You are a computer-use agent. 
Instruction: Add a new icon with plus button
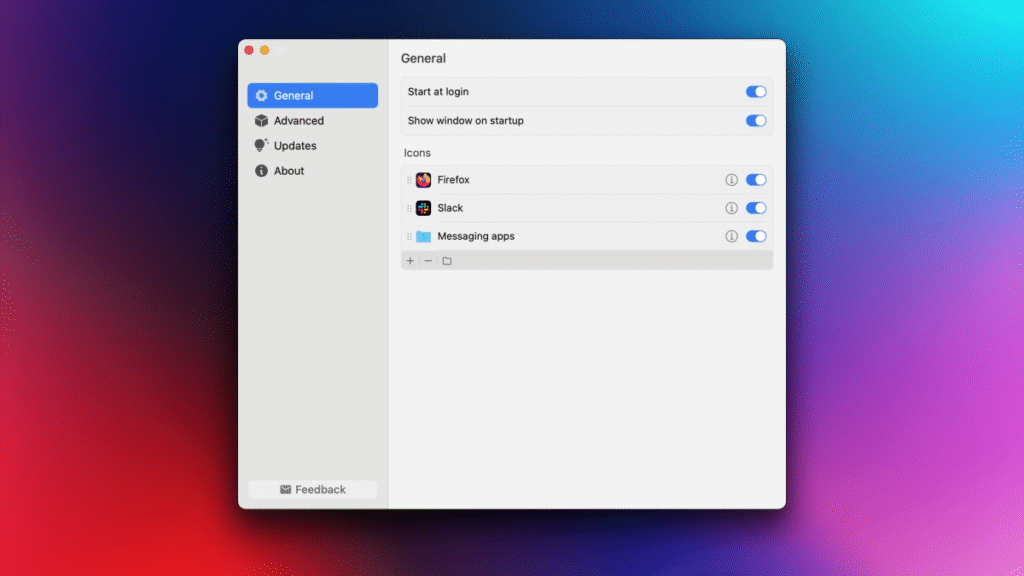(x=410, y=261)
